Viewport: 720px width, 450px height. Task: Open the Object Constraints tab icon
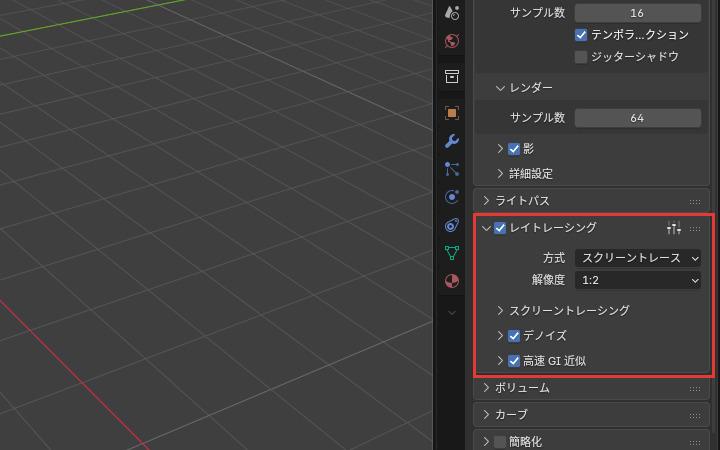pos(452,225)
